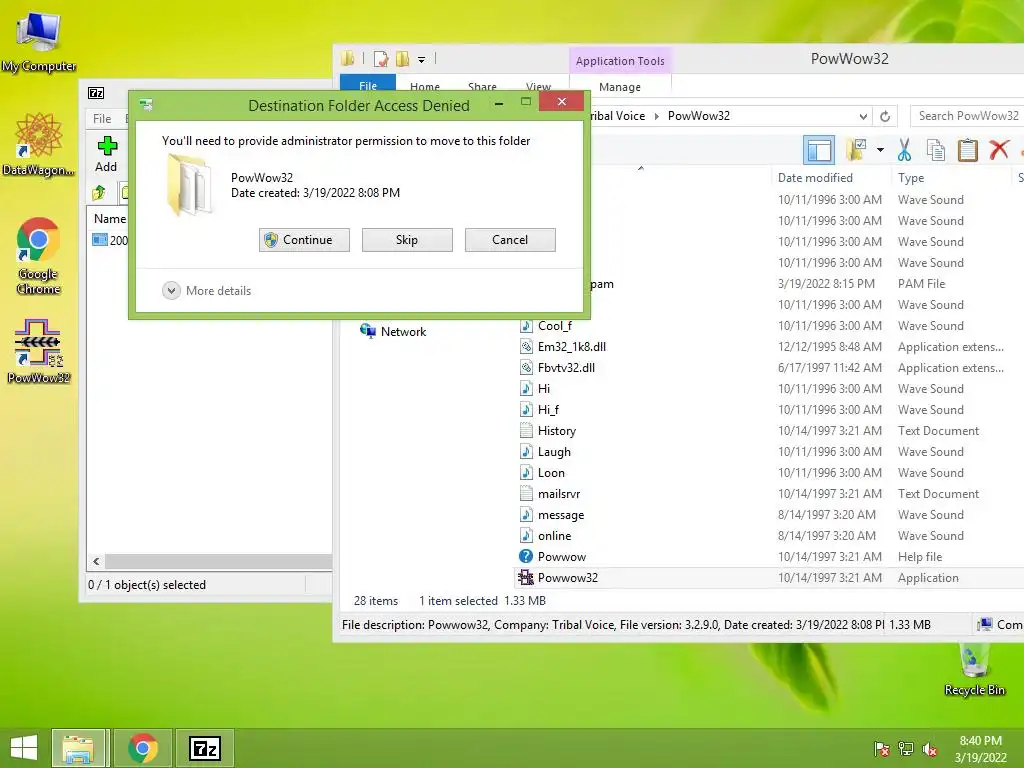
Task: Go up one folder in 7-Zip window
Action: [99, 193]
